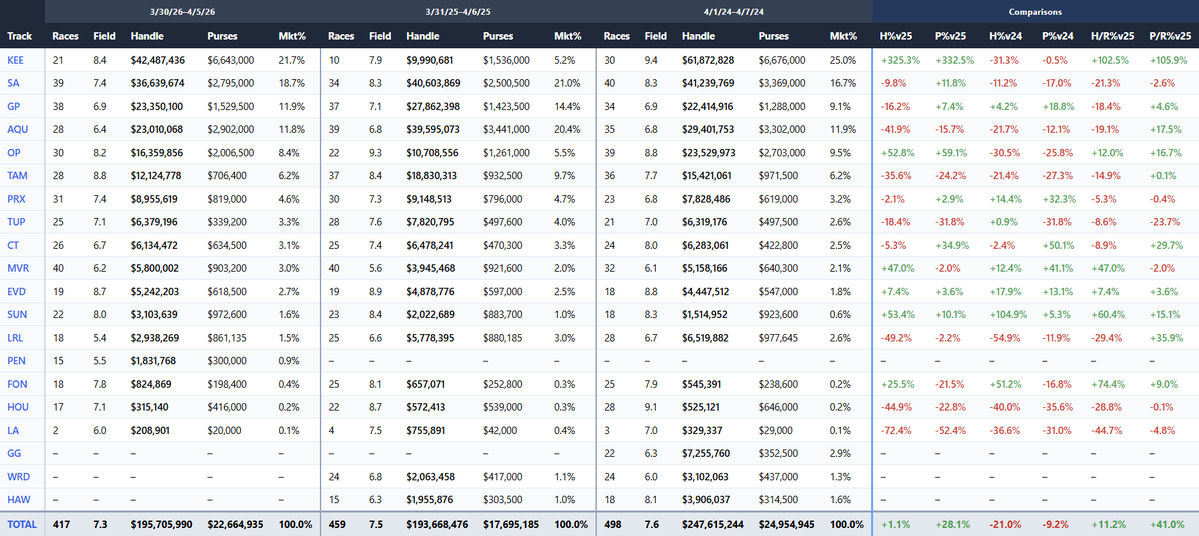Click the H%v25 column header

click(897, 35)
